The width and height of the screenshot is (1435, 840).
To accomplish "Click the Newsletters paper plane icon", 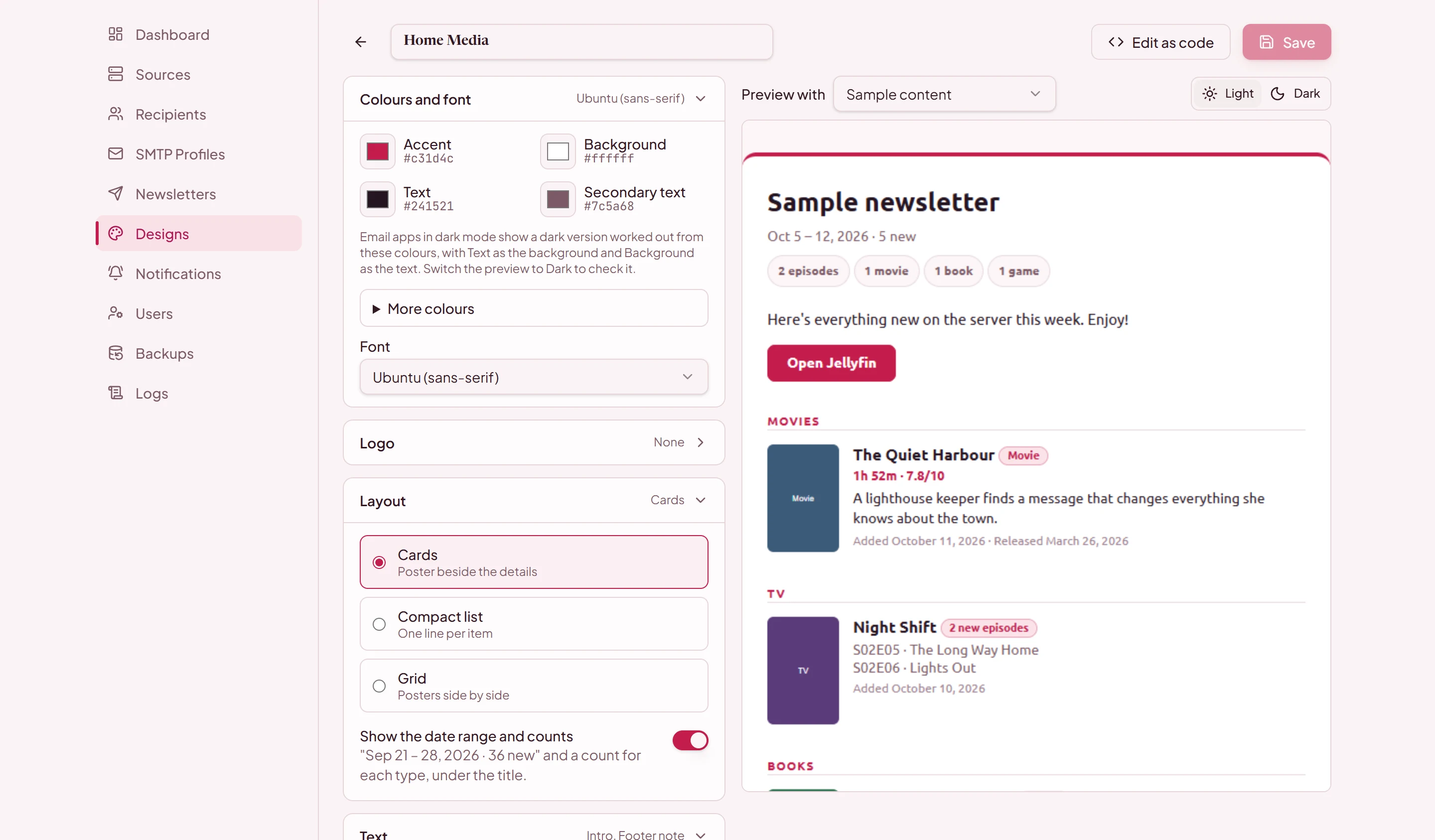I will click(x=116, y=194).
